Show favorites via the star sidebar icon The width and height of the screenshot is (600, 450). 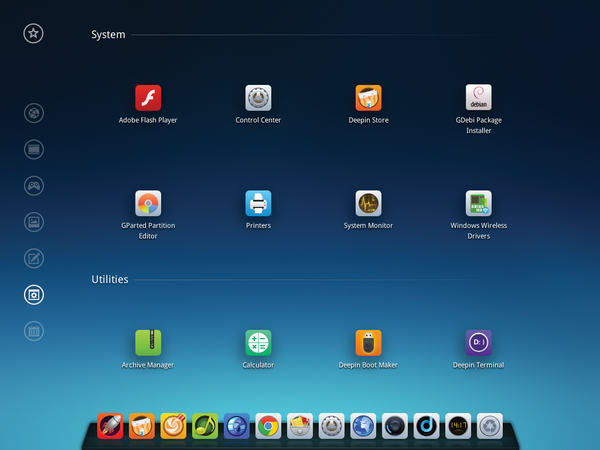(33, 33)
